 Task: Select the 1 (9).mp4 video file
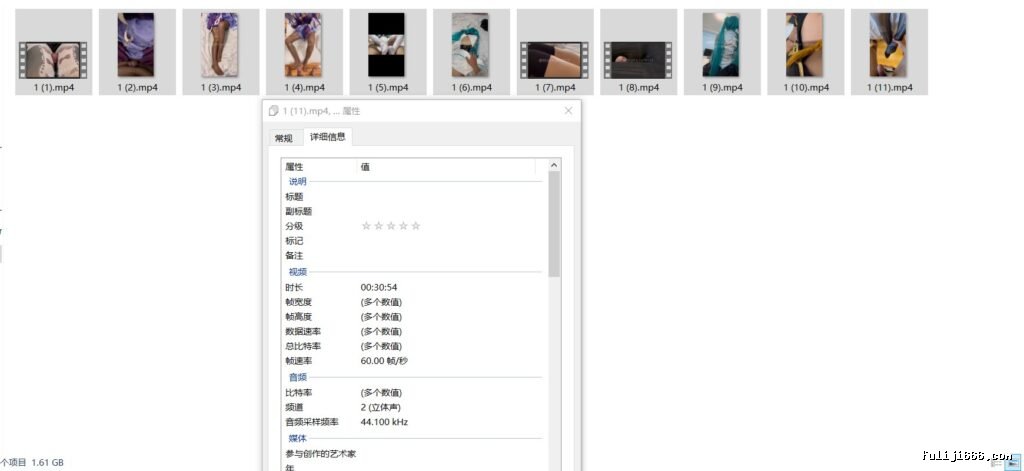(x=722, y=52)
